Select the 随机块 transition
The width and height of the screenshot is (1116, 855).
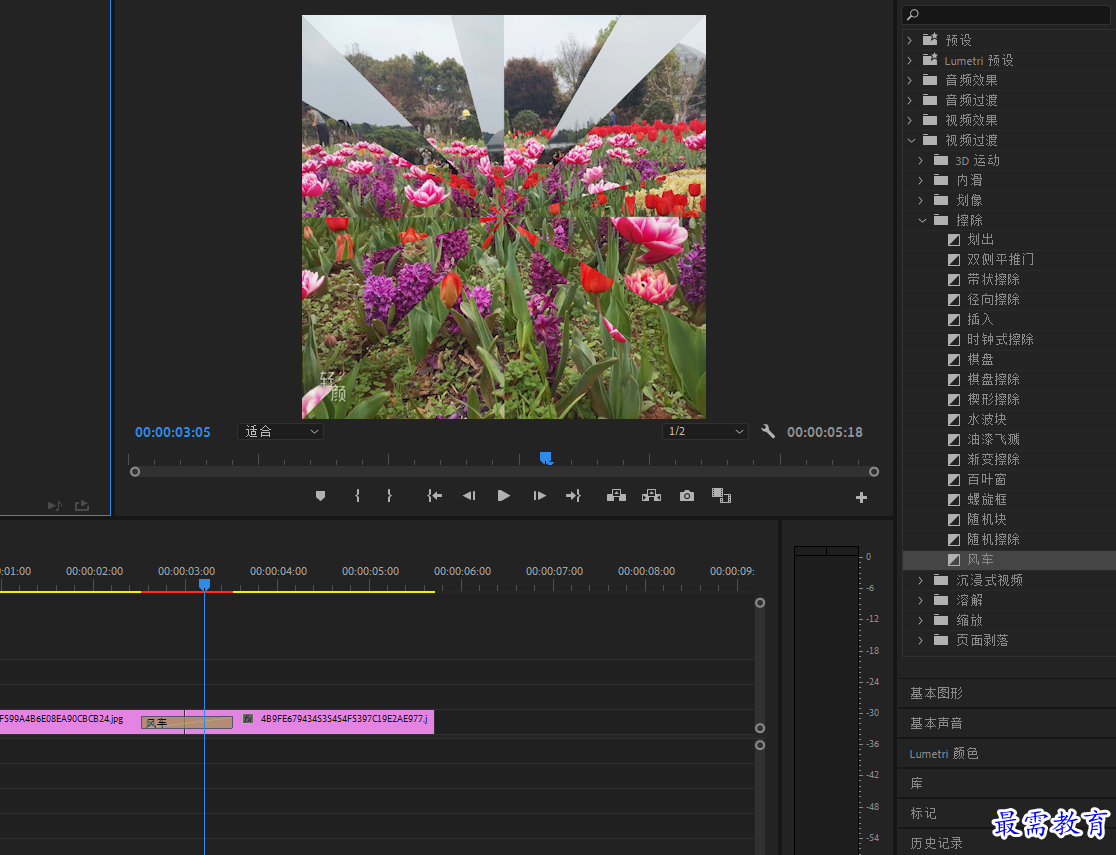click(986, 519)
